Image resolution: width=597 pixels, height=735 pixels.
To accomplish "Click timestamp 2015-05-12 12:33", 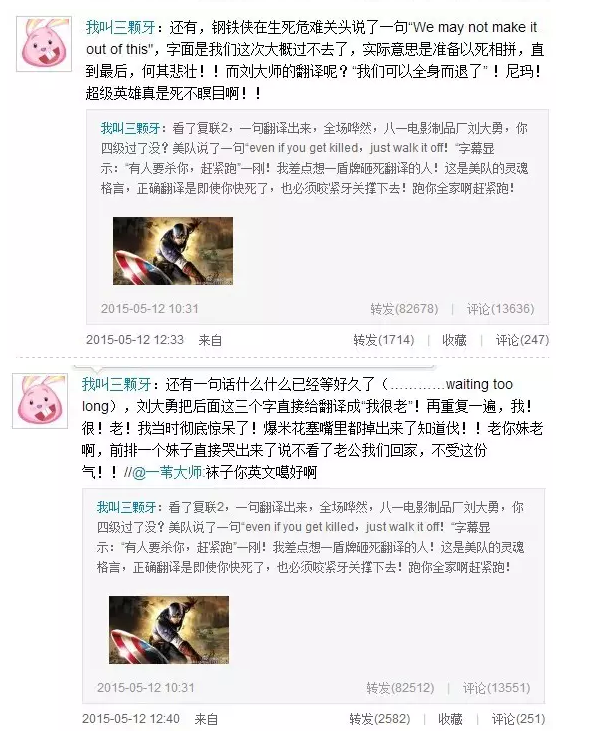I will [135, 340].
